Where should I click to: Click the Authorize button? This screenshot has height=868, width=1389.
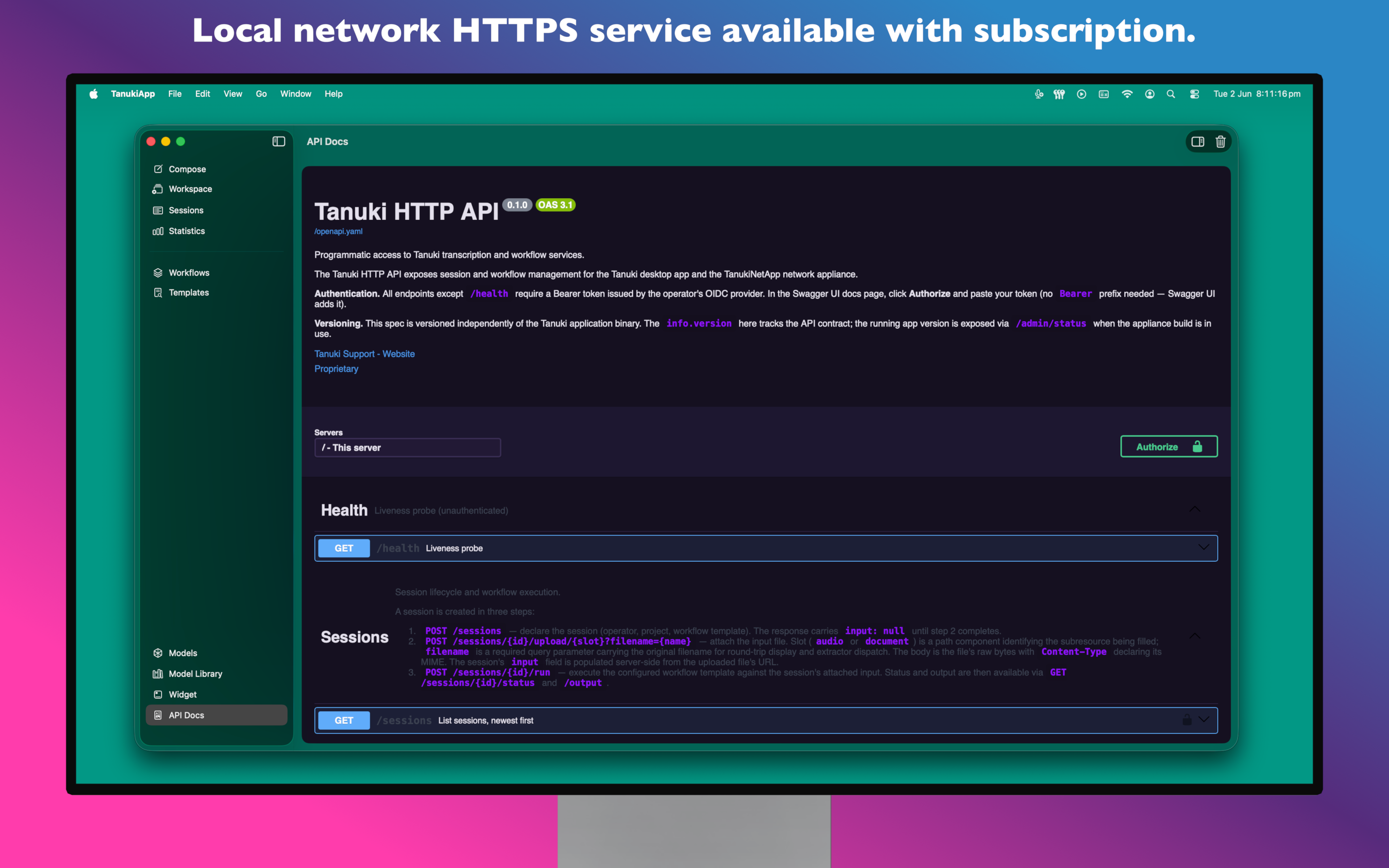pos(1169,447)
